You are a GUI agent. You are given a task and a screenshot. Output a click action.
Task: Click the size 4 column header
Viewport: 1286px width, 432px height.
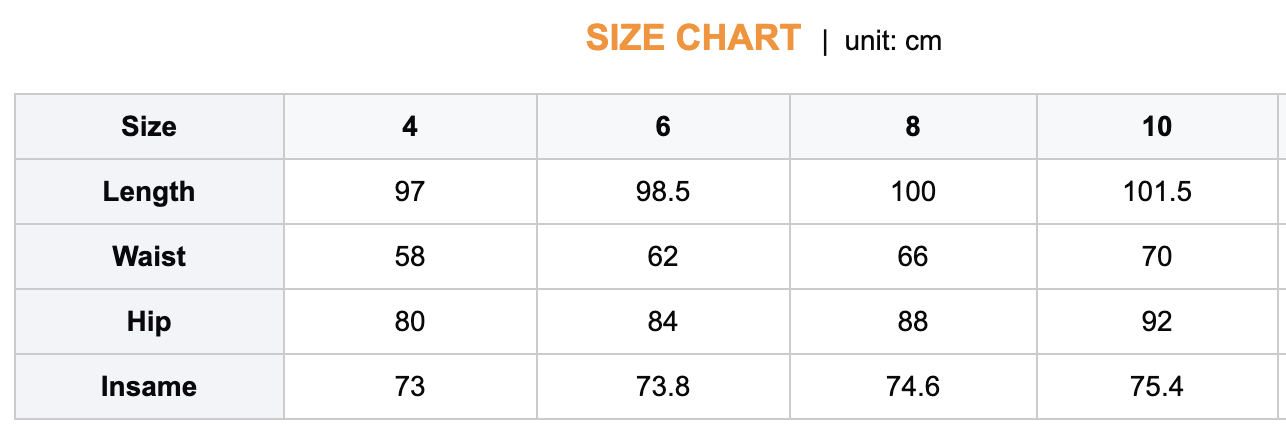pos(410,127)
